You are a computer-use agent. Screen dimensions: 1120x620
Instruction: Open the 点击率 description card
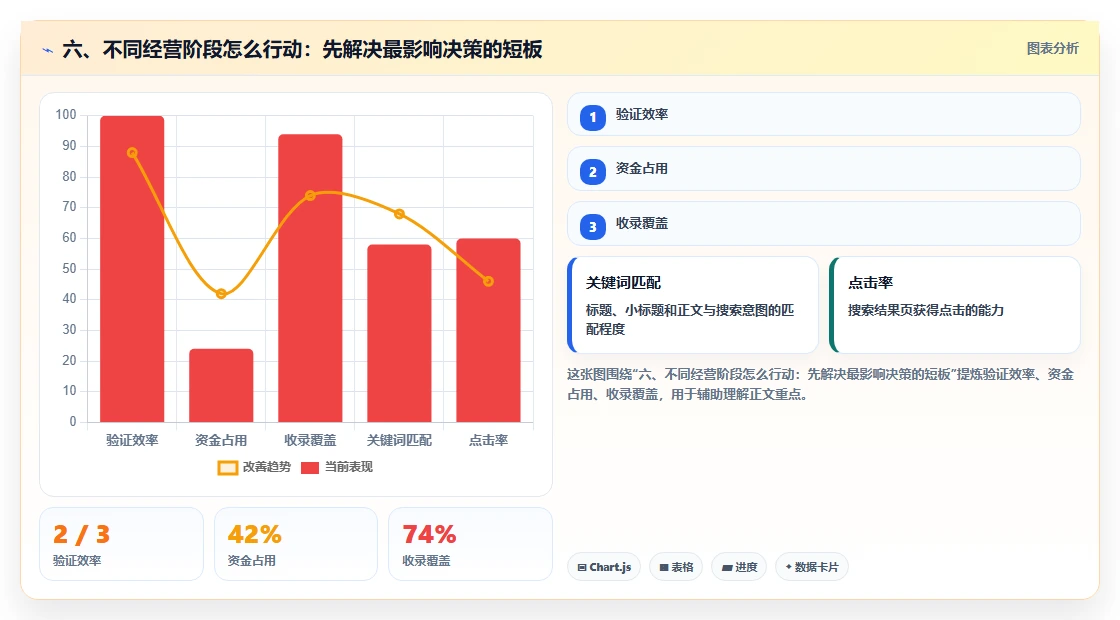click(955, 305)
